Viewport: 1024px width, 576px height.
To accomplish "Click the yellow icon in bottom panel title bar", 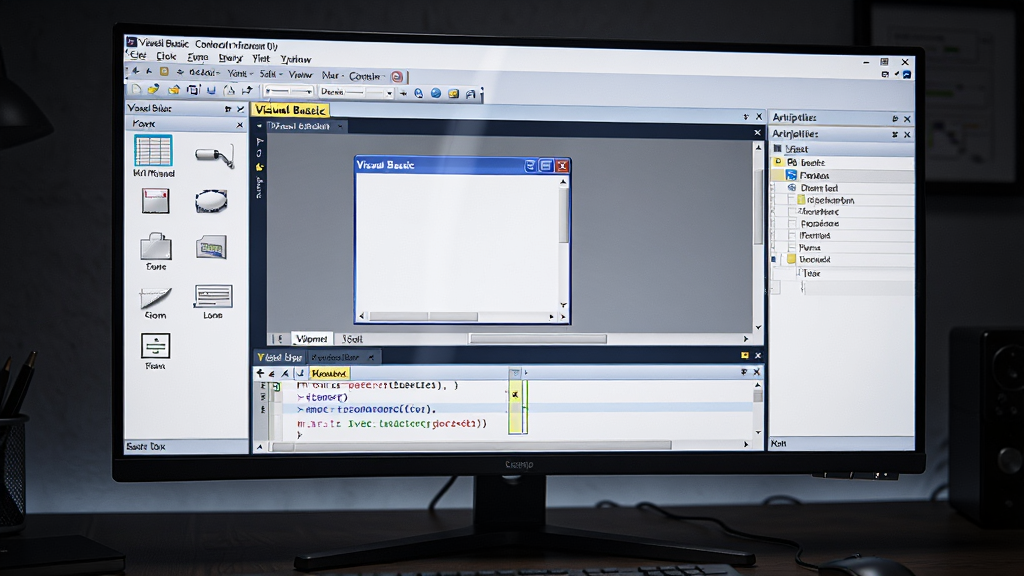I will click(744, 355).
